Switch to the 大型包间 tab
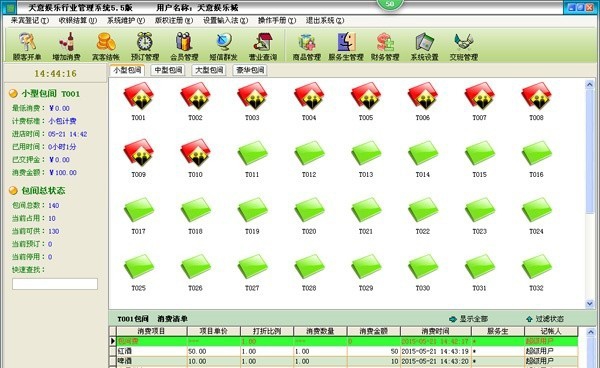The image size is (600, 368). coord(209,70)
